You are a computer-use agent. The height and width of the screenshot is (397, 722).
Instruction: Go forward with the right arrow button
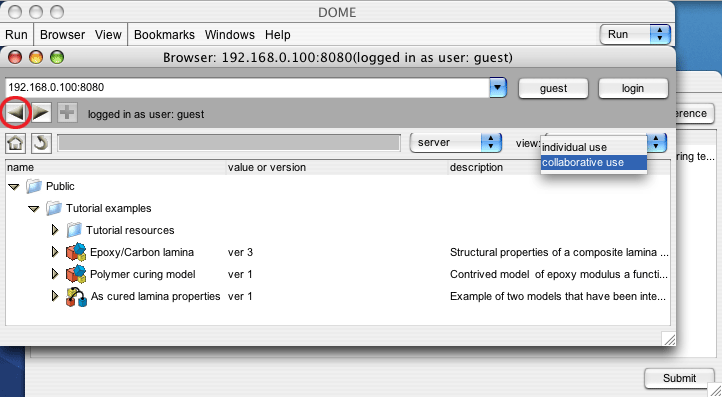tap(41, 113)
